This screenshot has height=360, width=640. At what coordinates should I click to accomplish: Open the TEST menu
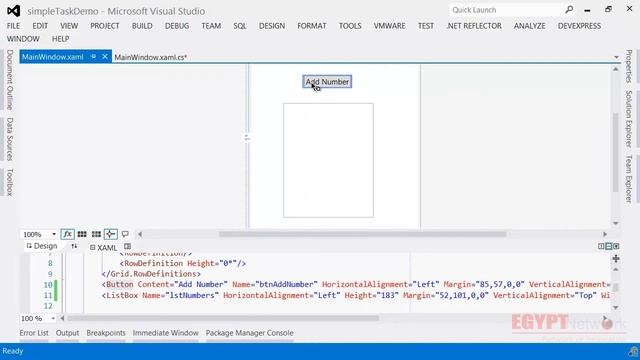[x=426, y=26]
